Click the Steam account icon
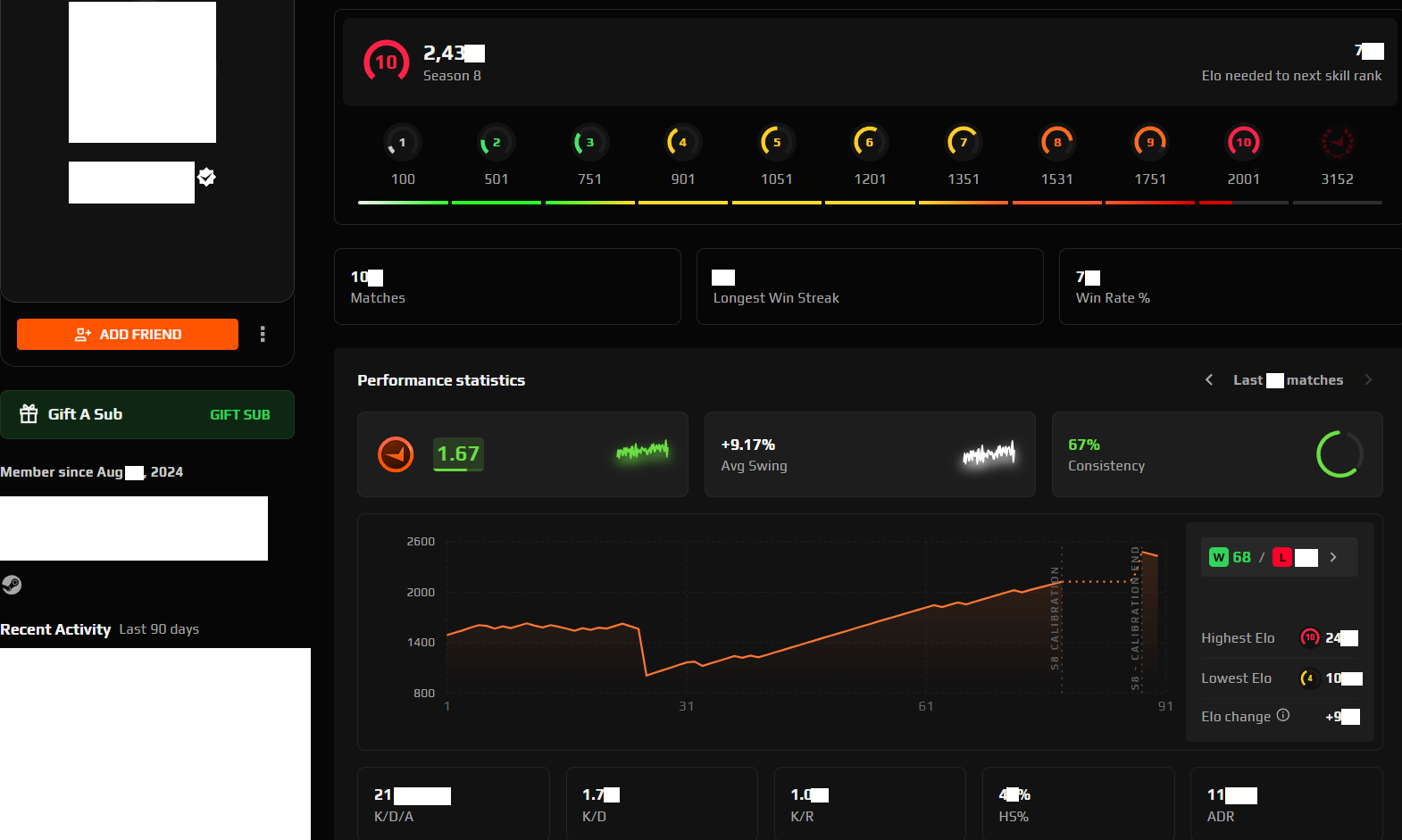 coord(12,585)
